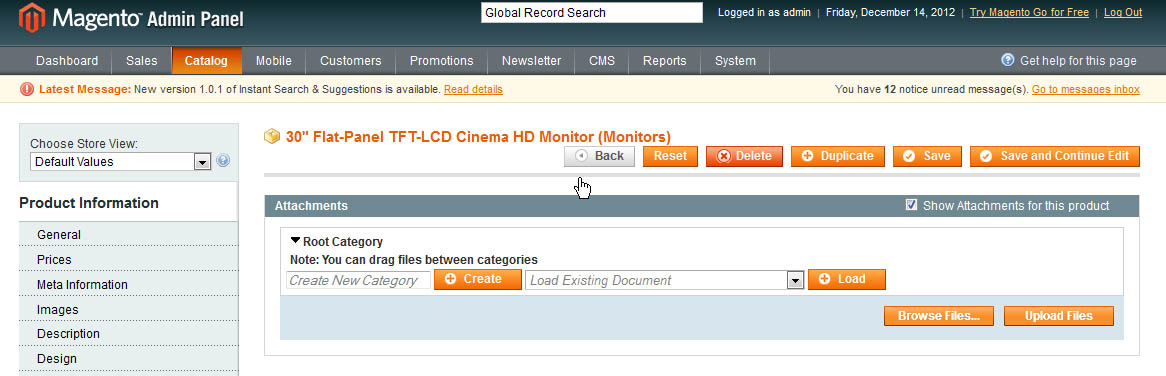Click the product cube icon beside title
This screenshot has height=376, width=1166.
coord(272,137)
